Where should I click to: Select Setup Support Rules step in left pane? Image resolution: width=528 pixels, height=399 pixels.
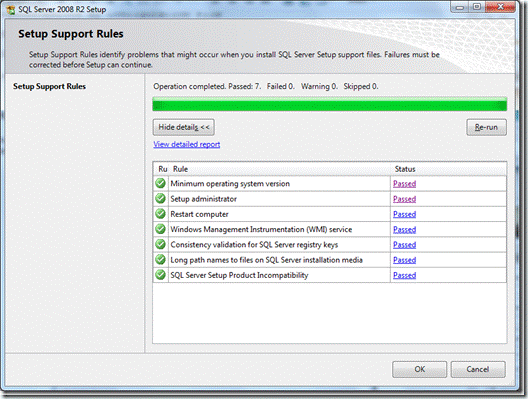(50, 87)
